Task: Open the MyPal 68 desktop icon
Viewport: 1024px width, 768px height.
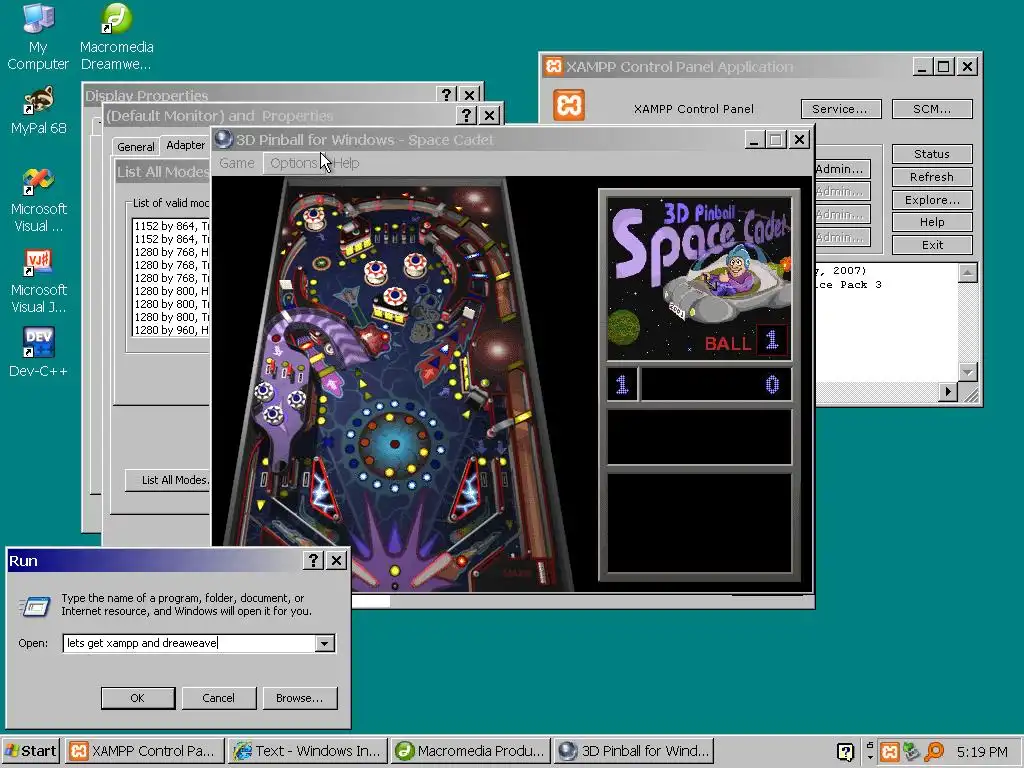Action: coord(38,110)
